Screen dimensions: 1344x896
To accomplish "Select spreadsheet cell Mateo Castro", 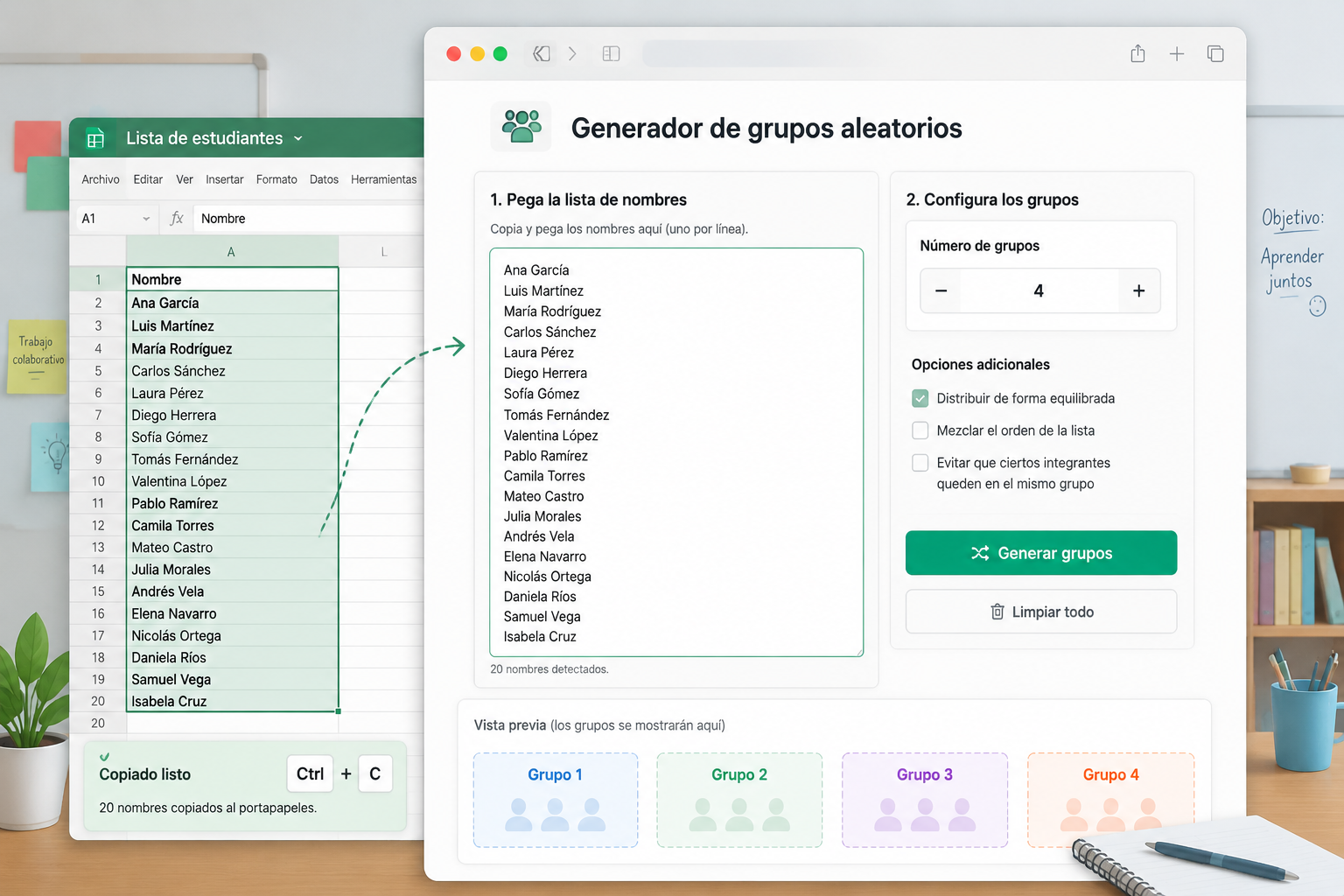I will (232, 547).
